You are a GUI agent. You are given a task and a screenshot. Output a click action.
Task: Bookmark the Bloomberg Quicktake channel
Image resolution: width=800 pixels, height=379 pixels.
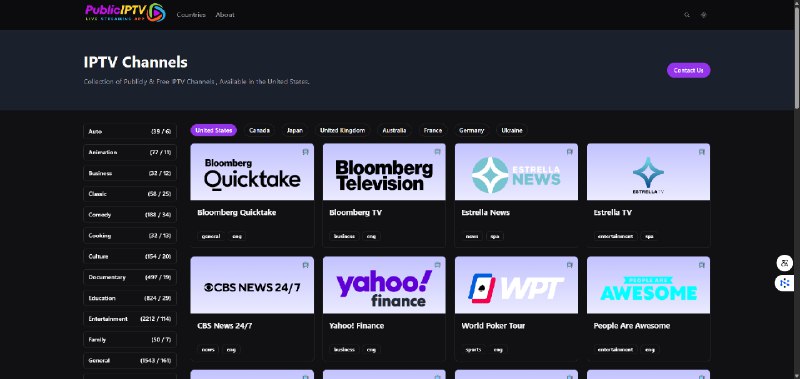click(x=306, y=152)
